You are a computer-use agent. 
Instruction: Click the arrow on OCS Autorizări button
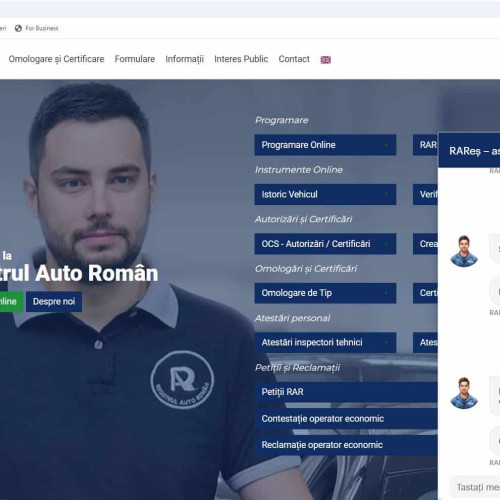click(386, 244)
